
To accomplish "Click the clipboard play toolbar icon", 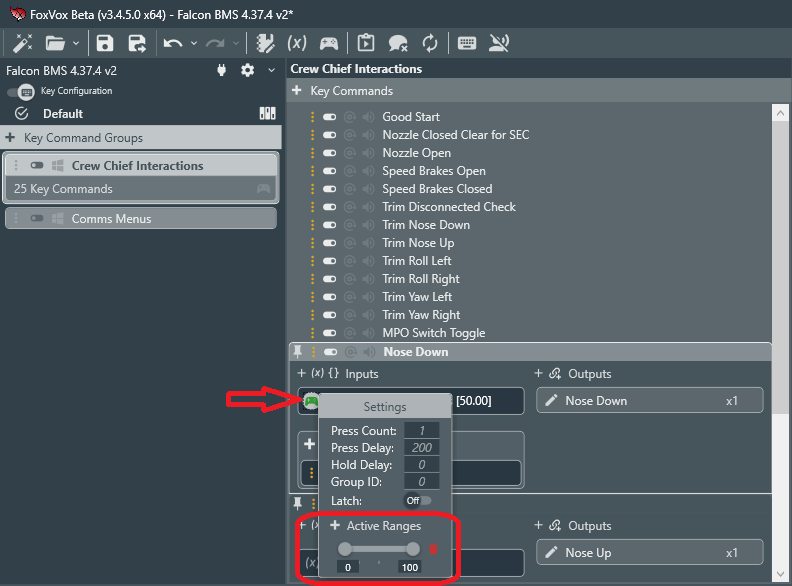I will tap(366, 43).
